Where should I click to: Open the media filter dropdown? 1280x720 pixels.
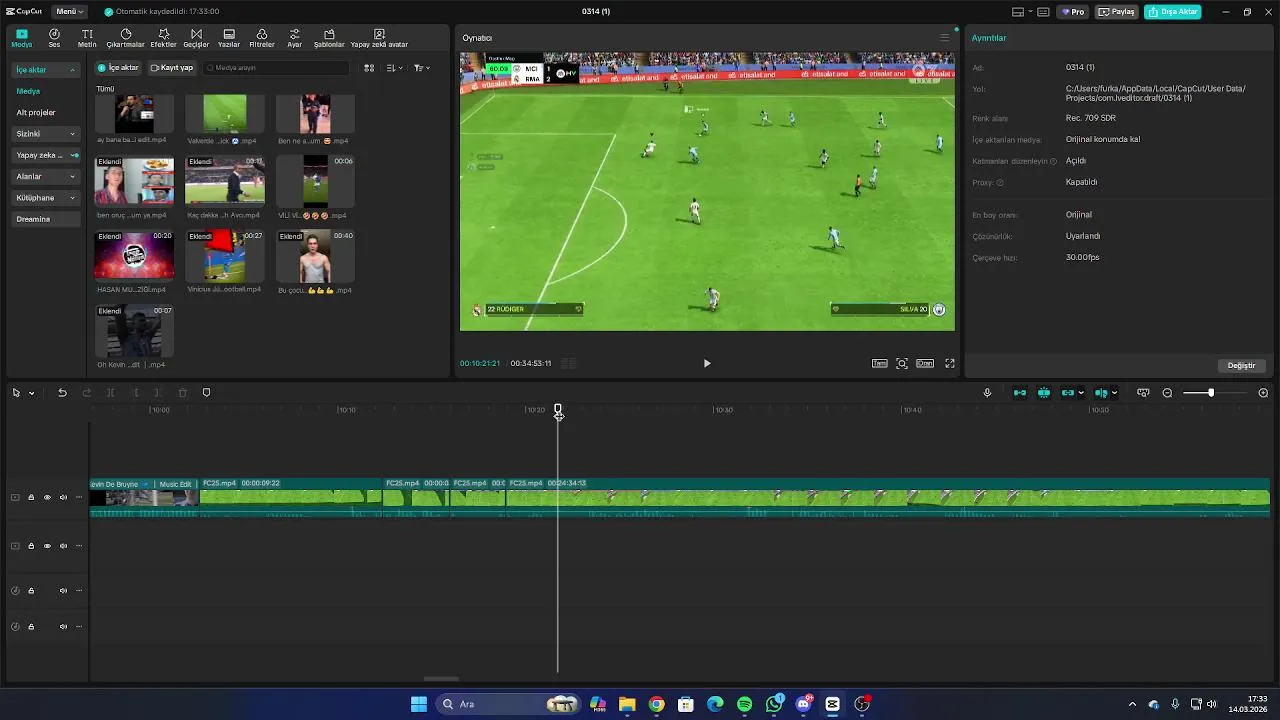422,68
